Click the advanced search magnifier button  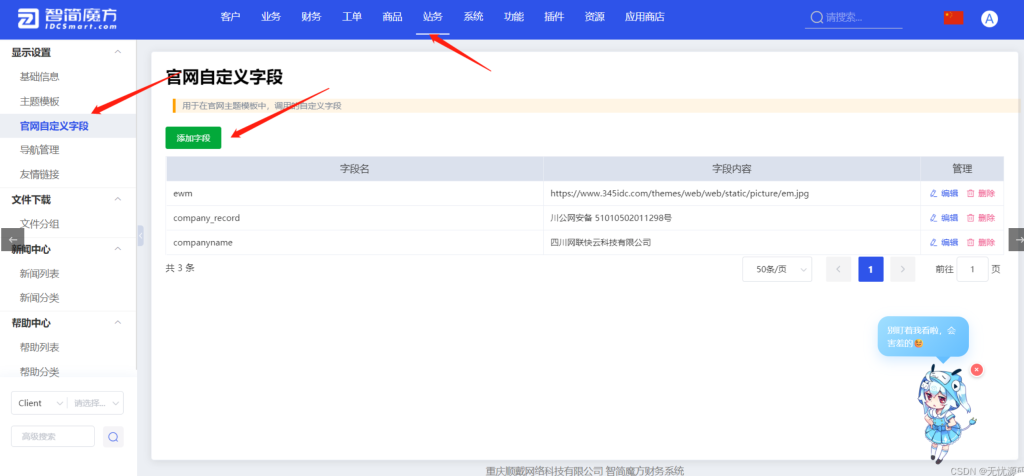113,437
